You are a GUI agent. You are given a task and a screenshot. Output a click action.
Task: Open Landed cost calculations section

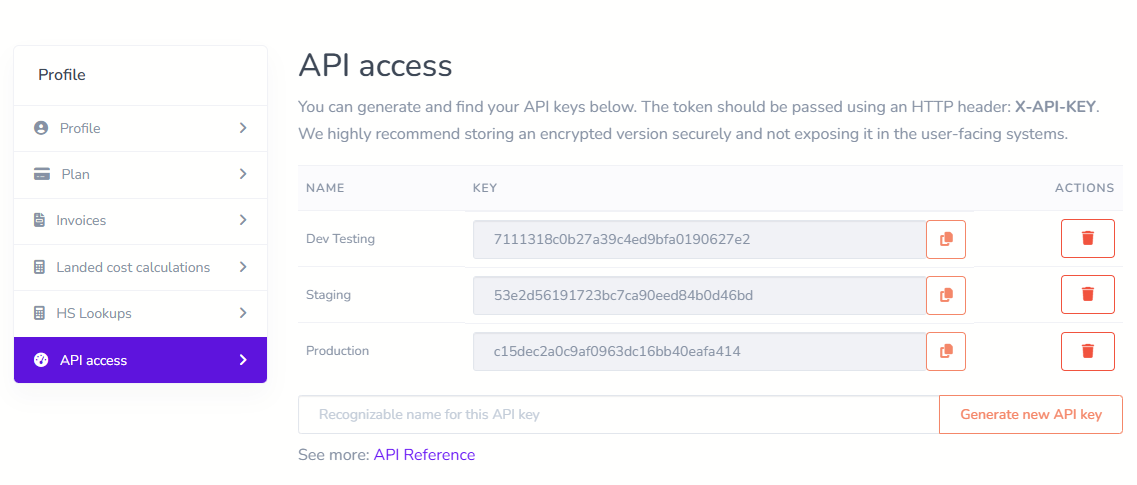point(141,267)
